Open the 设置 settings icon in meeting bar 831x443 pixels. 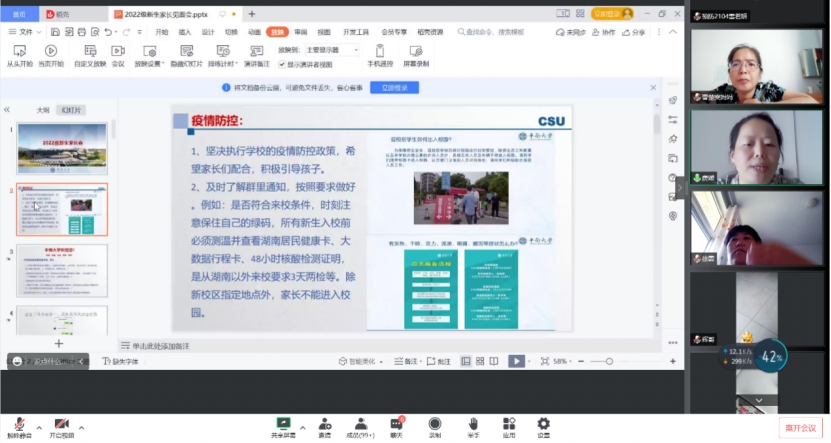tap(543, 423)
